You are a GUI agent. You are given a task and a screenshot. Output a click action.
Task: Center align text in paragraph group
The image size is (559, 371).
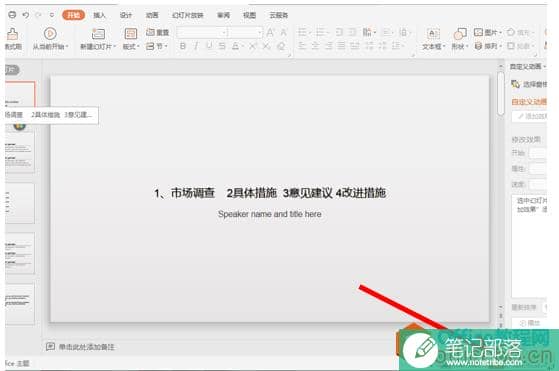(x=315, y=46)
